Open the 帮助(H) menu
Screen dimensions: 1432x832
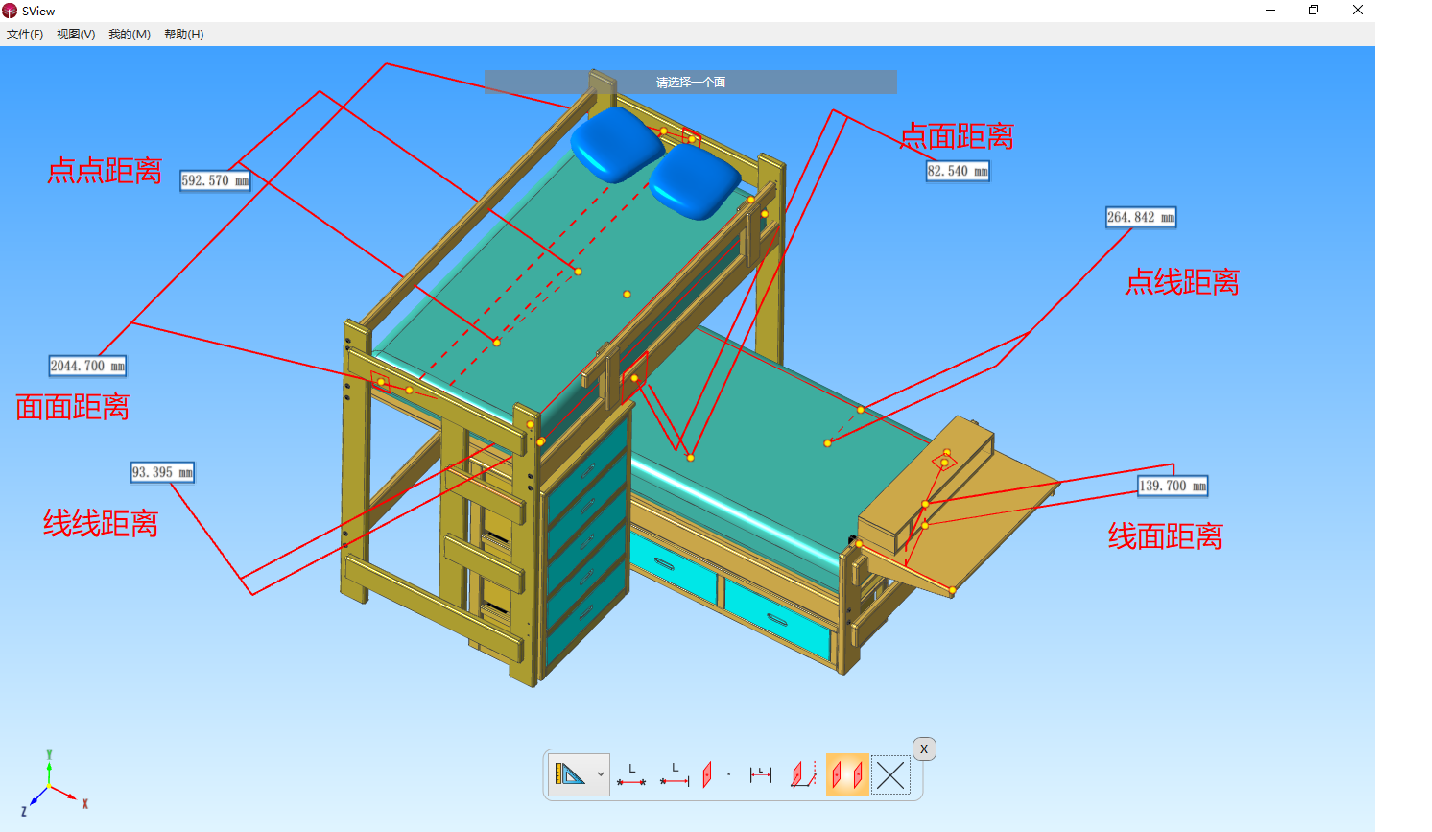pos(183,34)
